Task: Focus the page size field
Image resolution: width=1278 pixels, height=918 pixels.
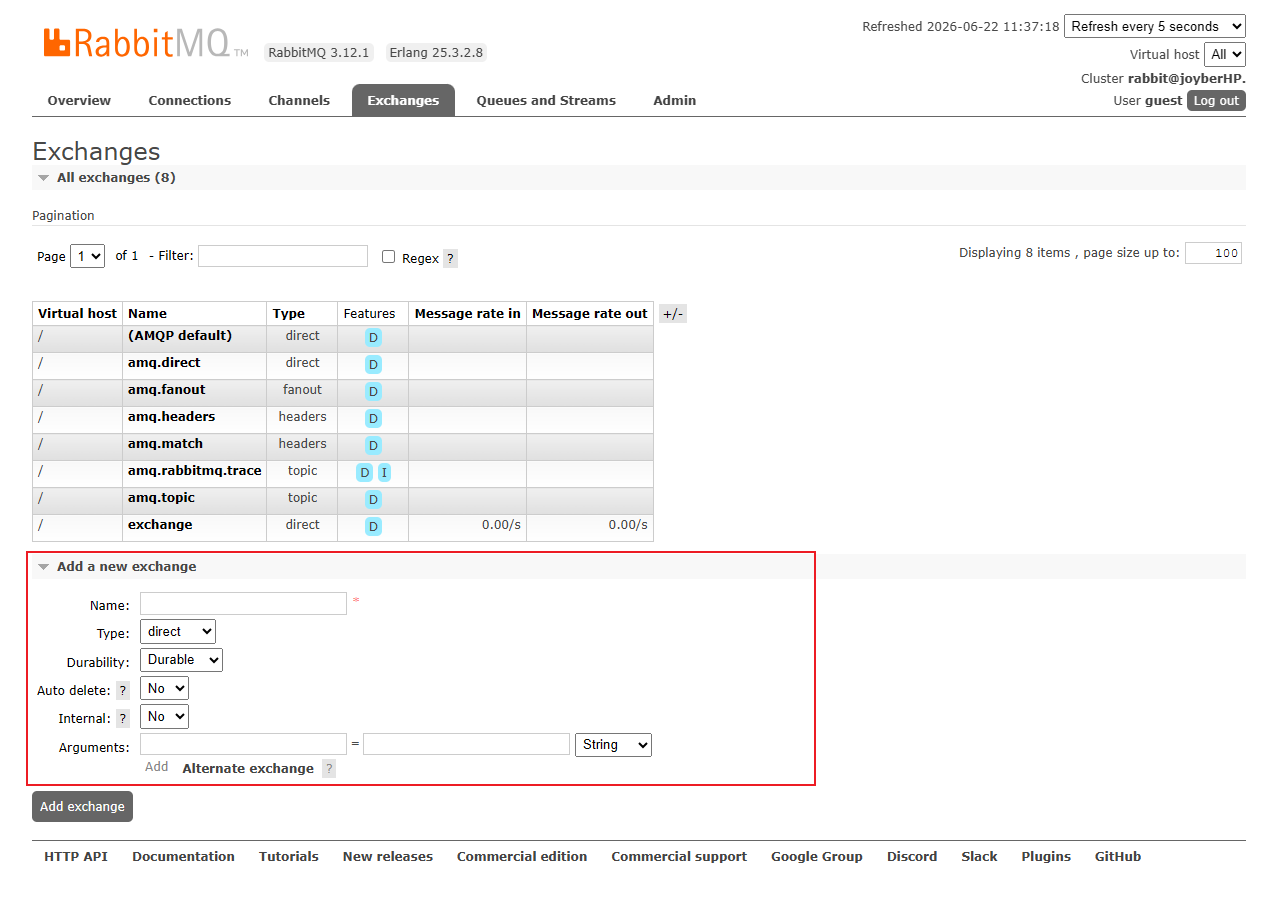Action: tap(1213, 253)
